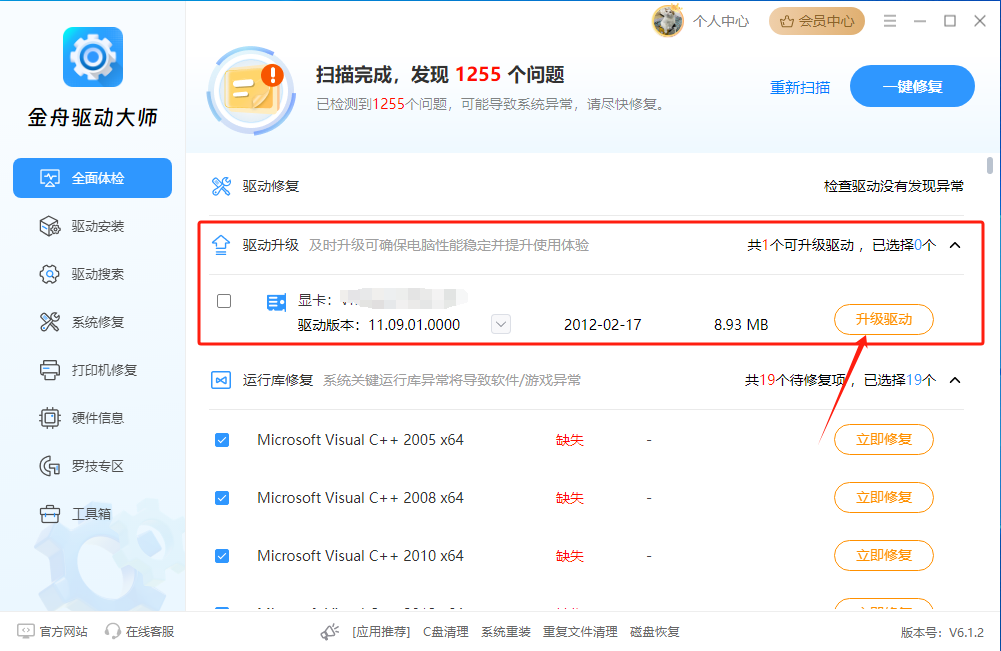Click the graphics card device icon

[276, 303]
